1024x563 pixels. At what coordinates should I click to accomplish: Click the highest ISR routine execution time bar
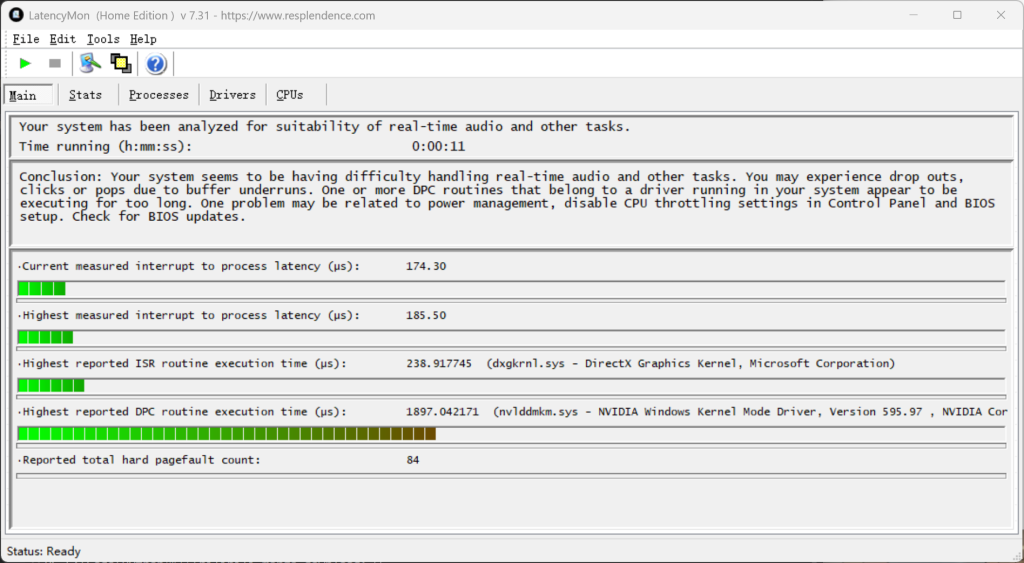pyautogui.click(x=51, y=385)
